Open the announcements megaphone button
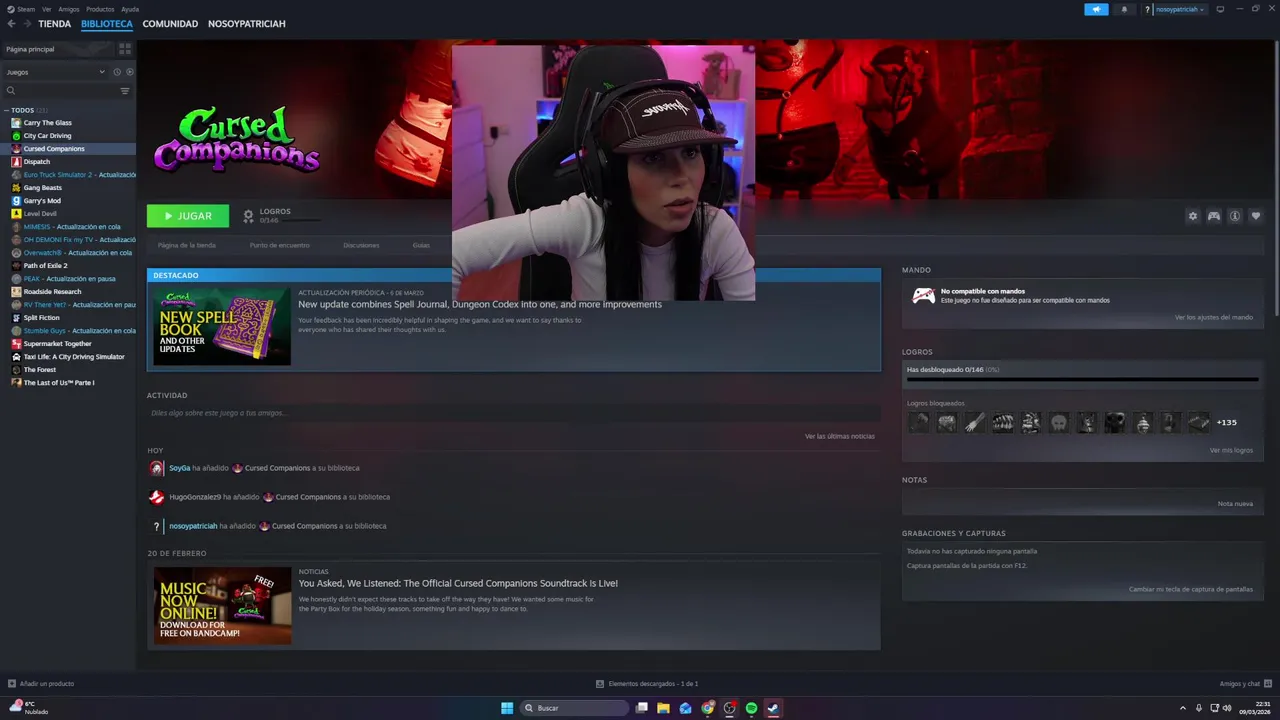This screenshot has width=1280, height=720. point(1096,9)
